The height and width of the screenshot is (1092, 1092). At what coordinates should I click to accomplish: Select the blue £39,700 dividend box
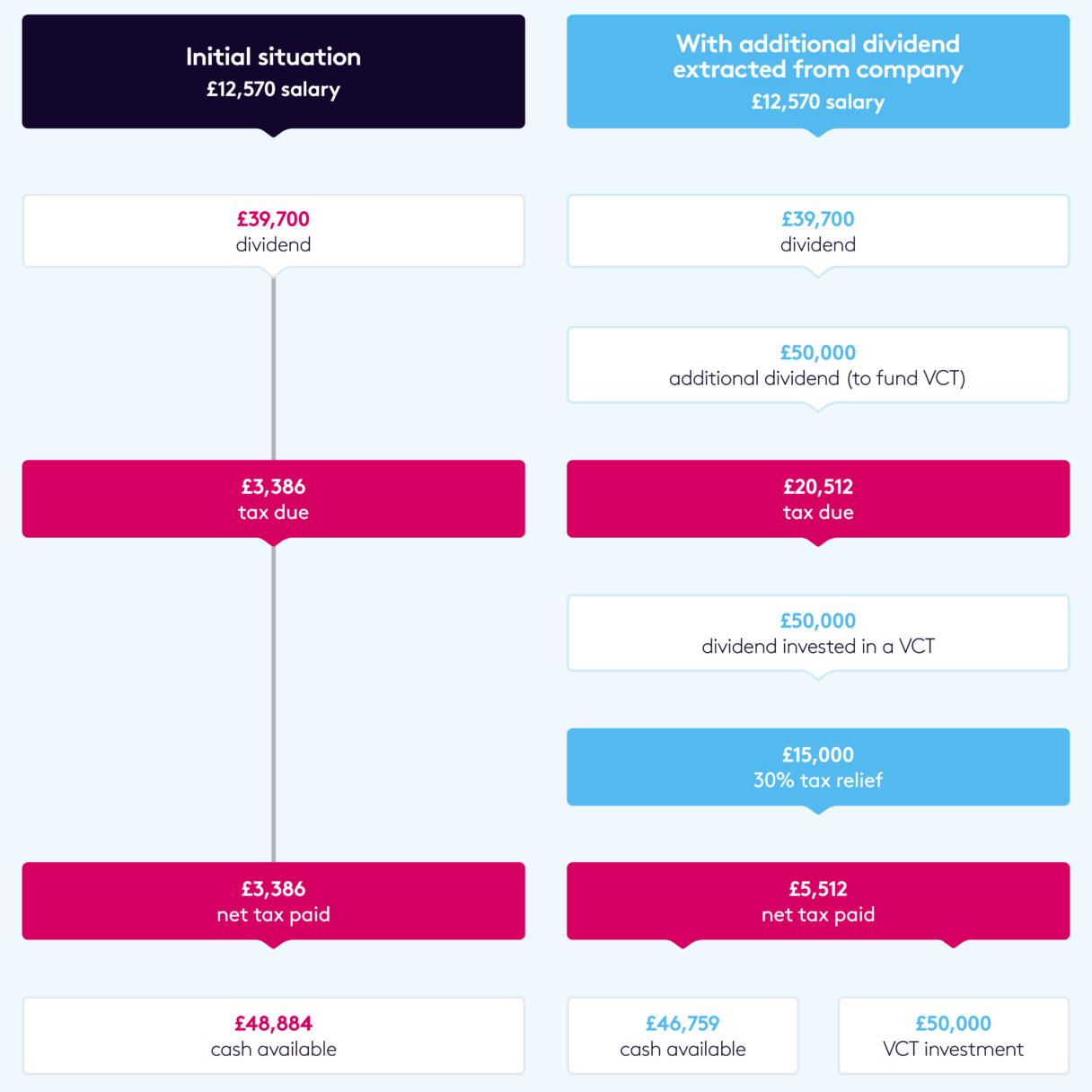(817, 231)
